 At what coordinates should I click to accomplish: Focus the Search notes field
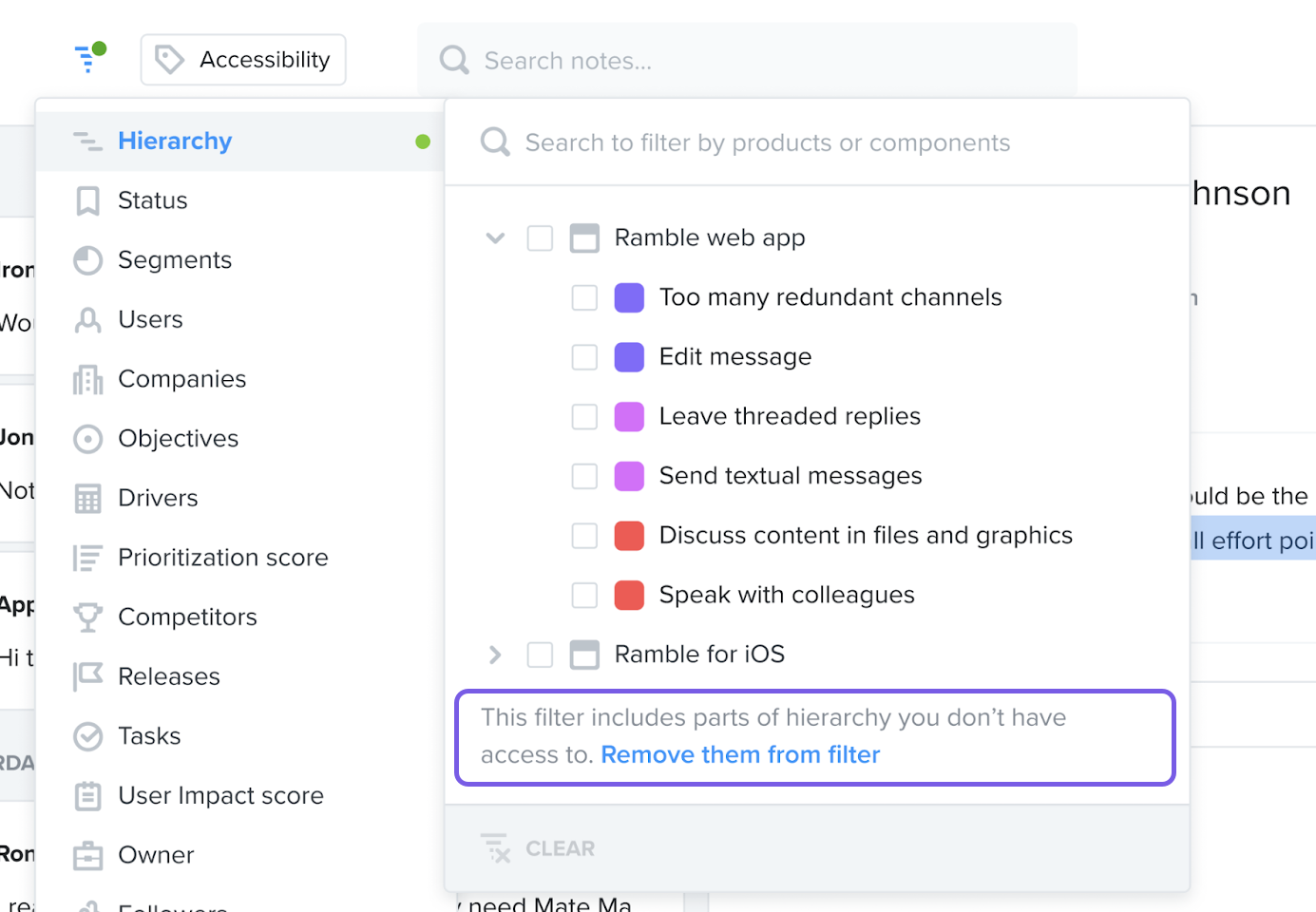747,61
